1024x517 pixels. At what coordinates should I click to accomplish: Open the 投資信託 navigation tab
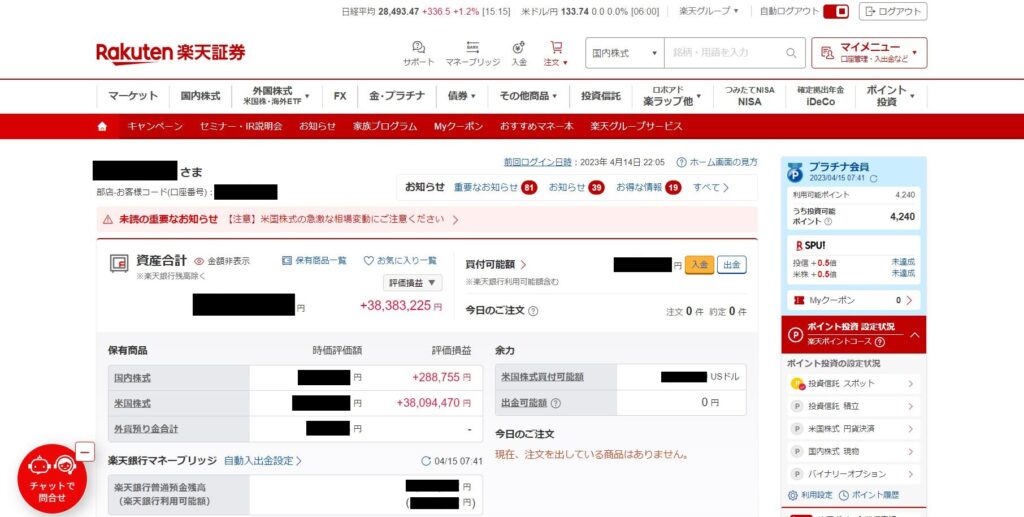click(601, 96)
